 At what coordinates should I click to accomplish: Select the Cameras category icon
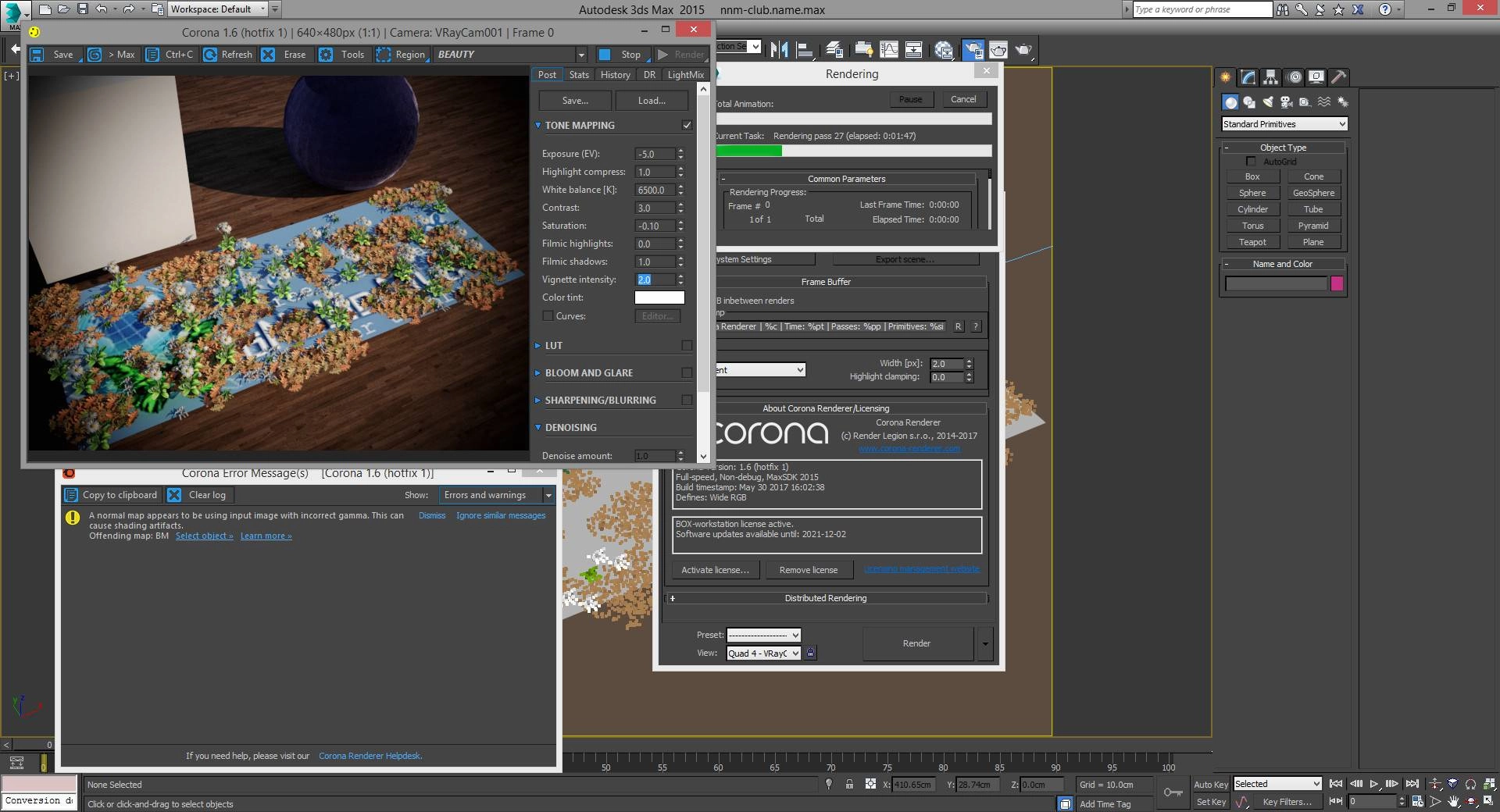click(x=1287, y=102)
